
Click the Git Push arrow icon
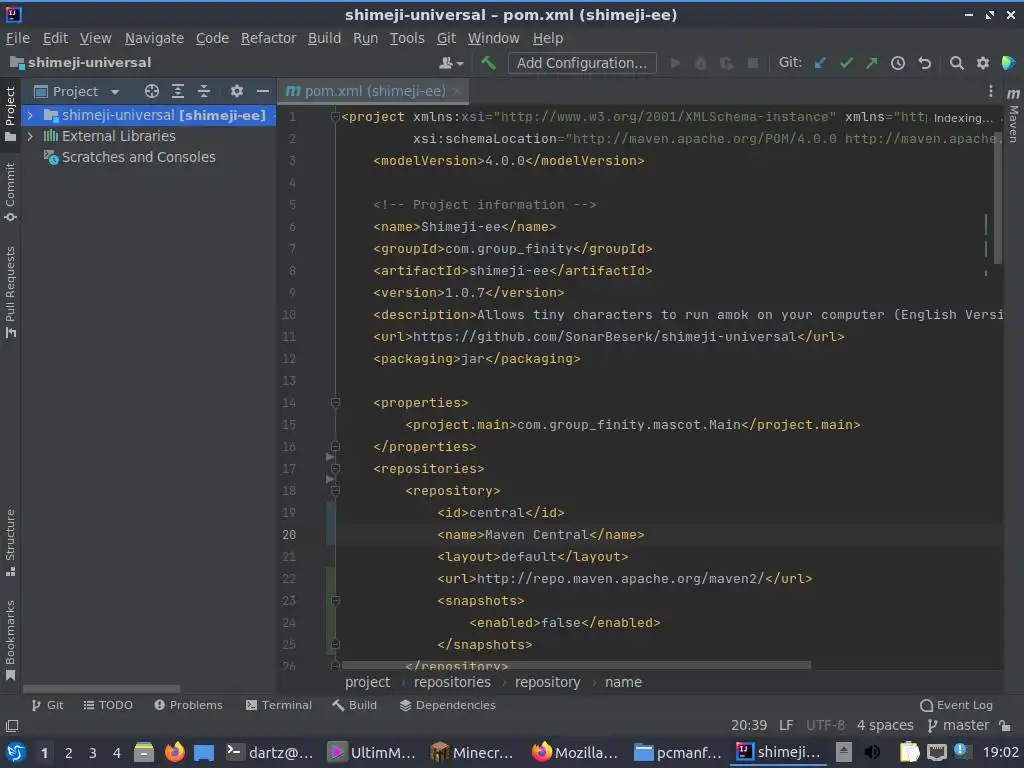(872, 63)
